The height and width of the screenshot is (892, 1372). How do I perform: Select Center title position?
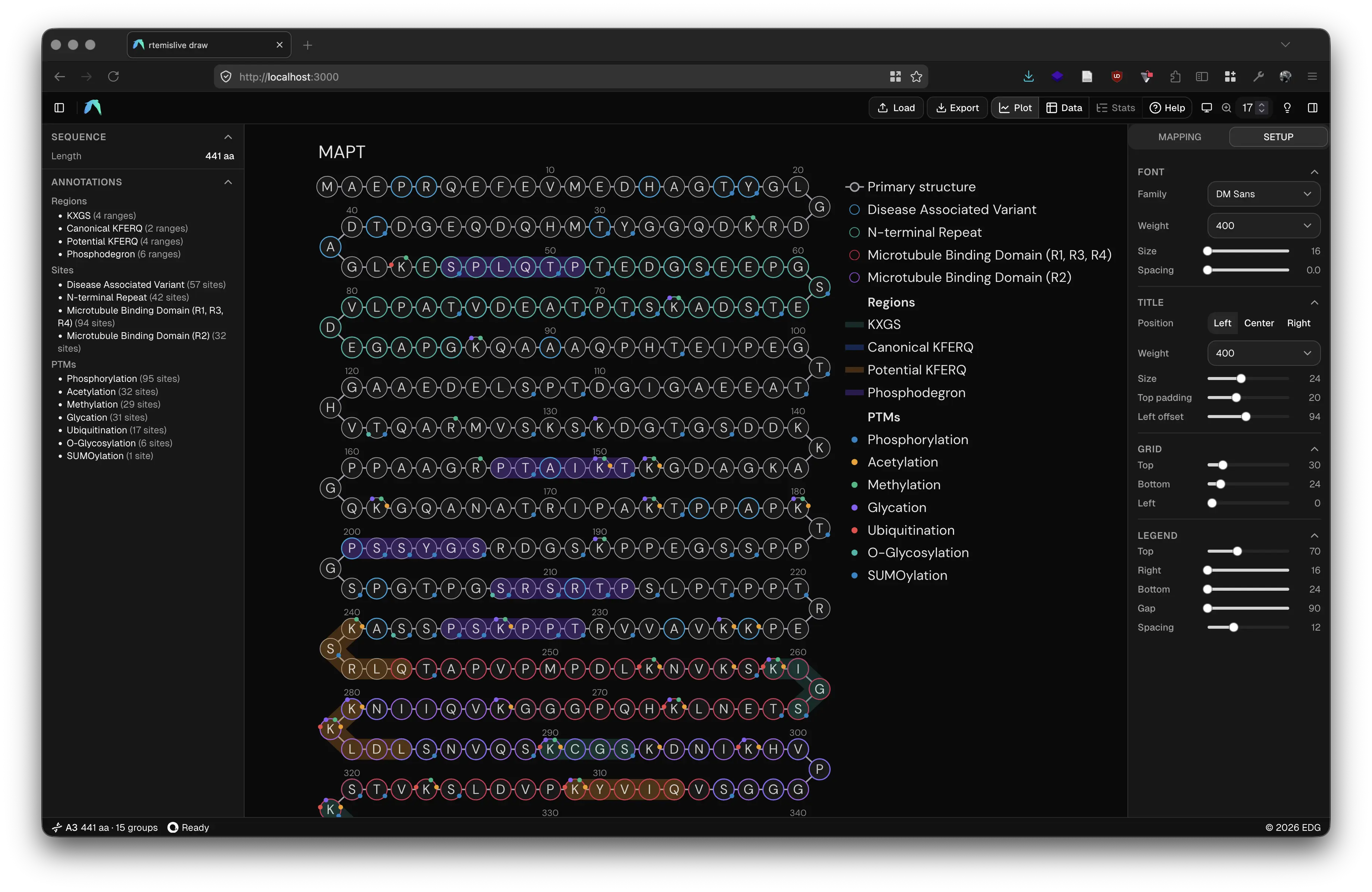coord(1259,323)
